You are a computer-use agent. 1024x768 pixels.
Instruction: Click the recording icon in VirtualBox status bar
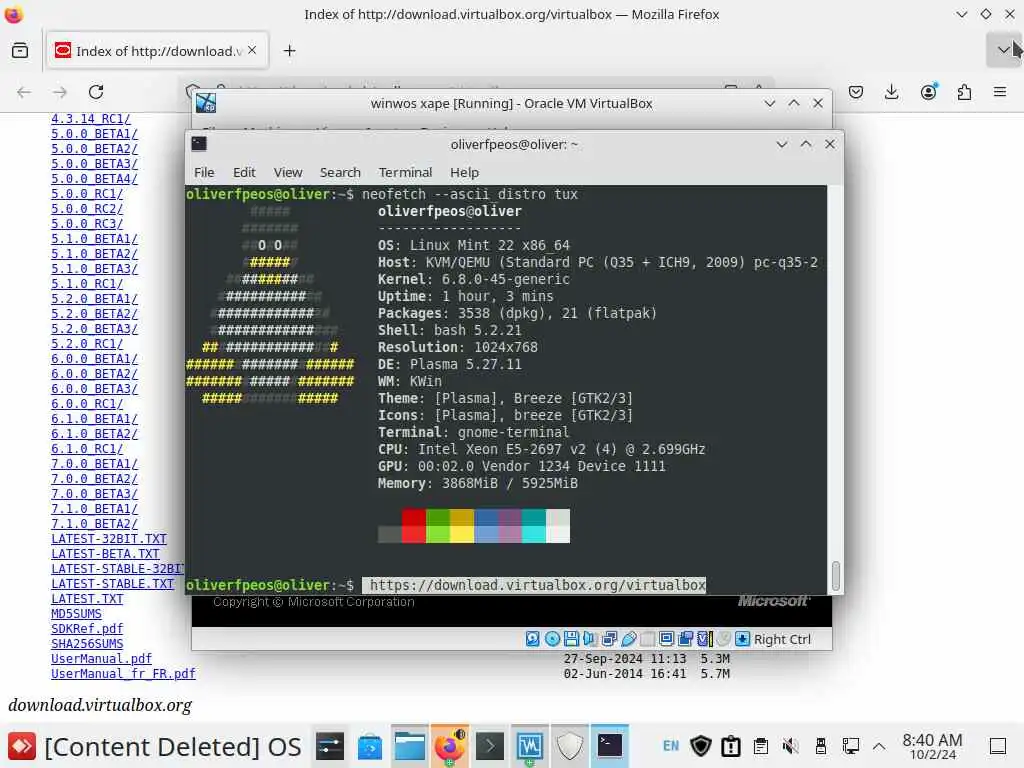click(x=686, y=639)
